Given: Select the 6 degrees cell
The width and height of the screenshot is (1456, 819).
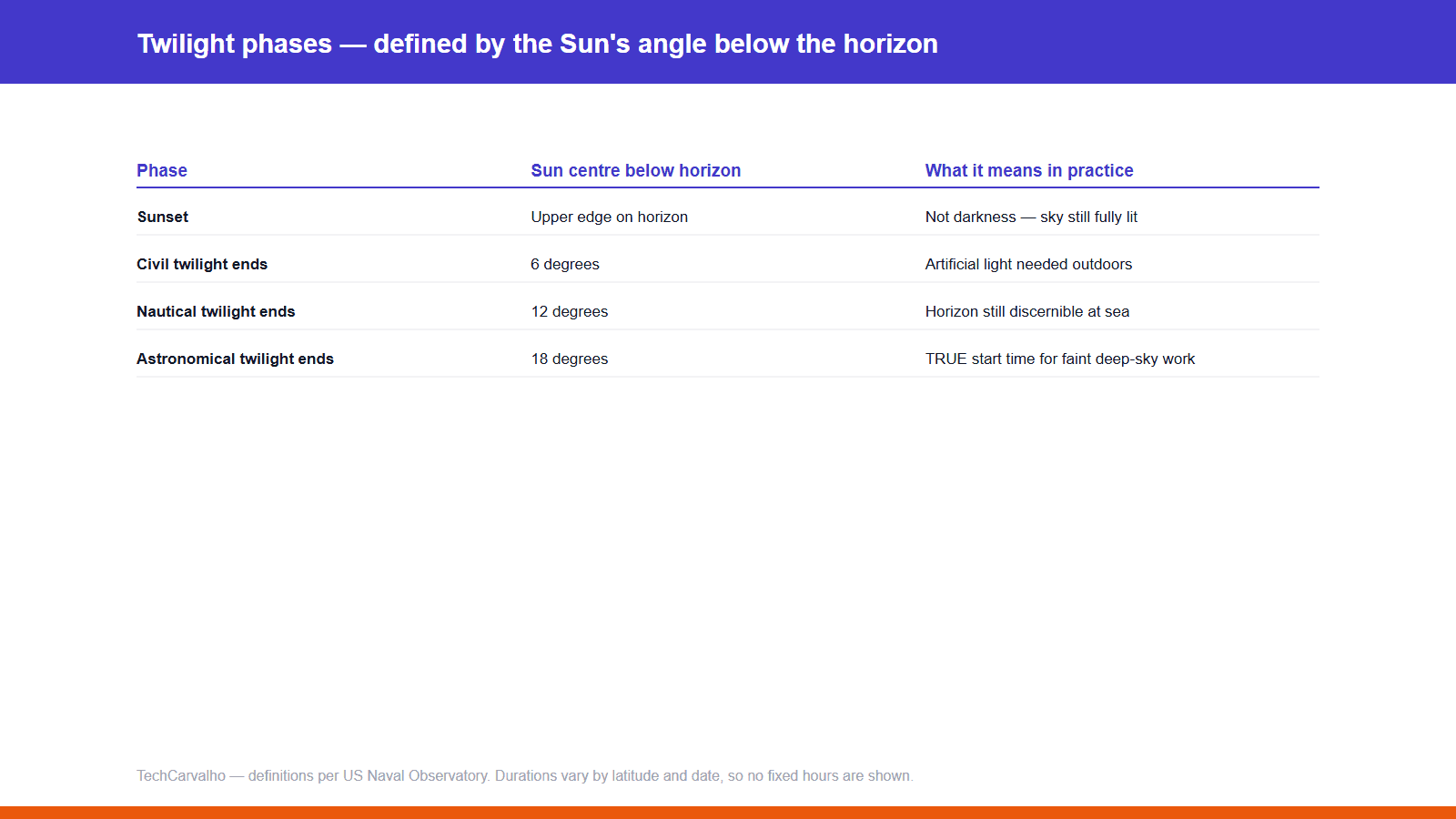Looking at the screenshot, I should coord(565,264).
